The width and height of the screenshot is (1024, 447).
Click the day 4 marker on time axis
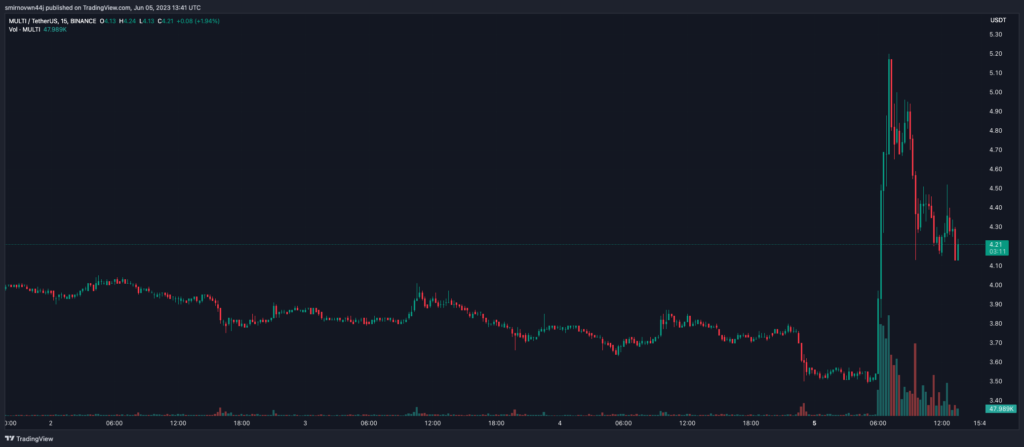point(559,423)
